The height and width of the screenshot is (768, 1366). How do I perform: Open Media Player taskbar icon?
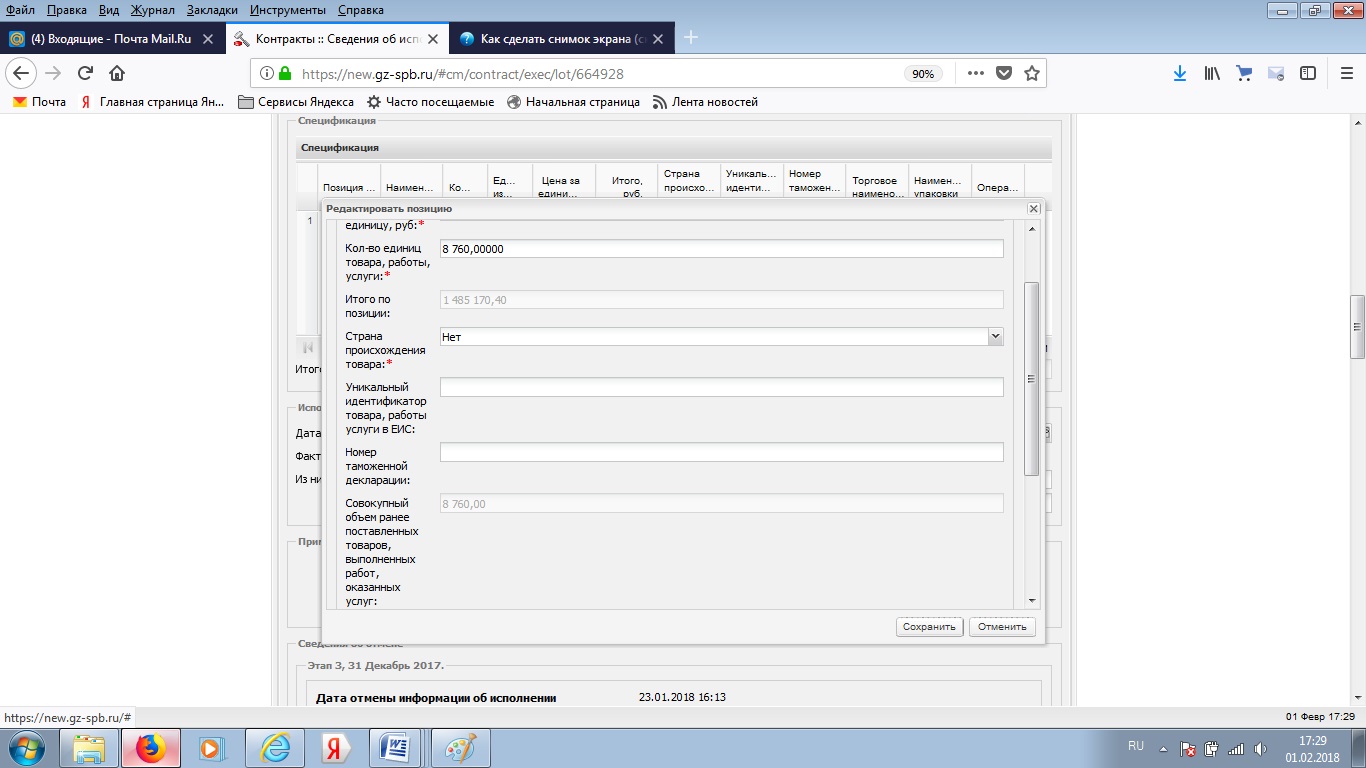coord(211,748)
